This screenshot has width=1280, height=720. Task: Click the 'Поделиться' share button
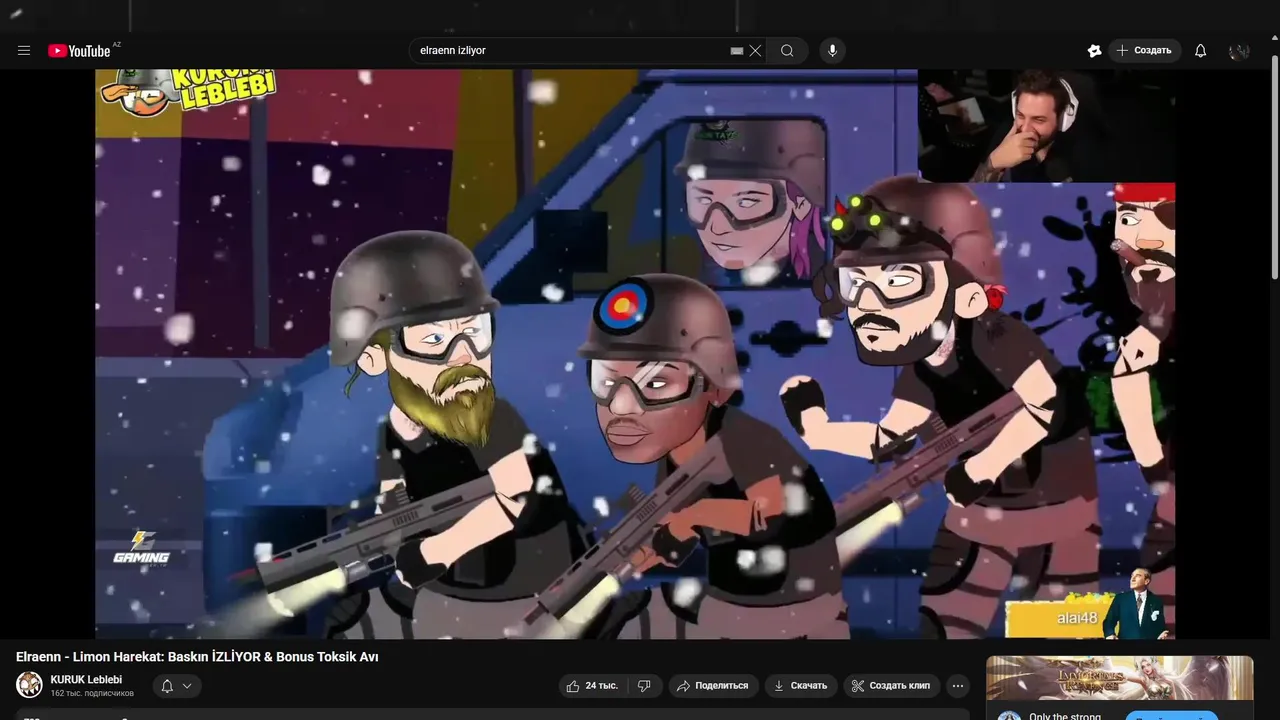coord(713,686)
